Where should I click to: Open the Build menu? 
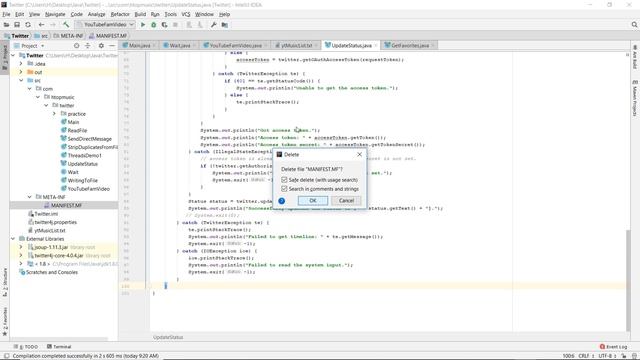pyautogui.click(x=140, y=14)
